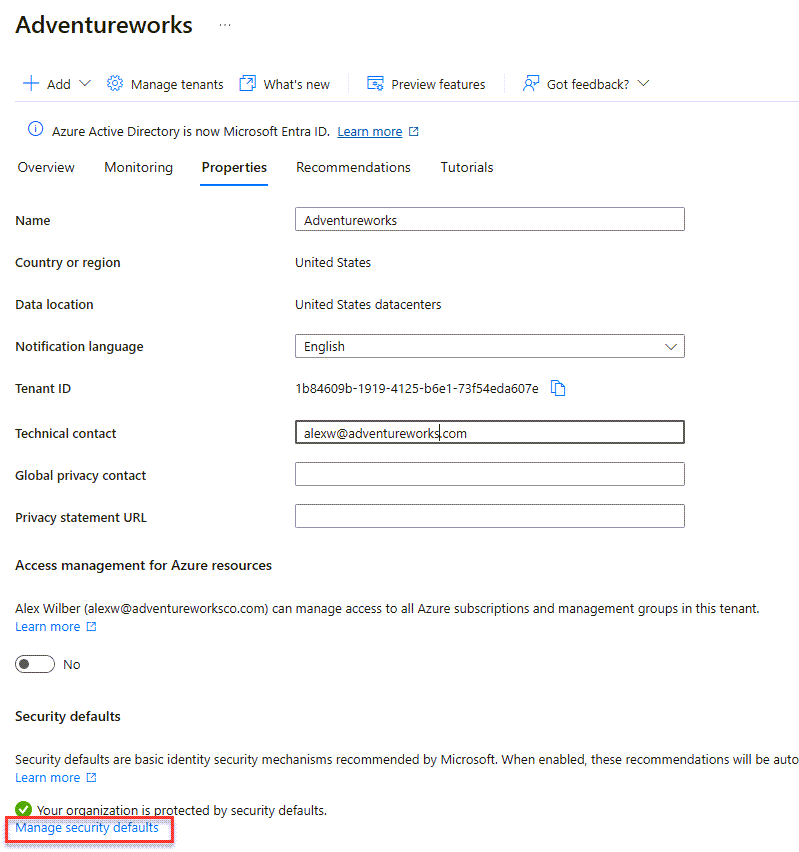The image size is (799, 852).
Task: Click the Got feedback person icon
Action: coord(530,84)
